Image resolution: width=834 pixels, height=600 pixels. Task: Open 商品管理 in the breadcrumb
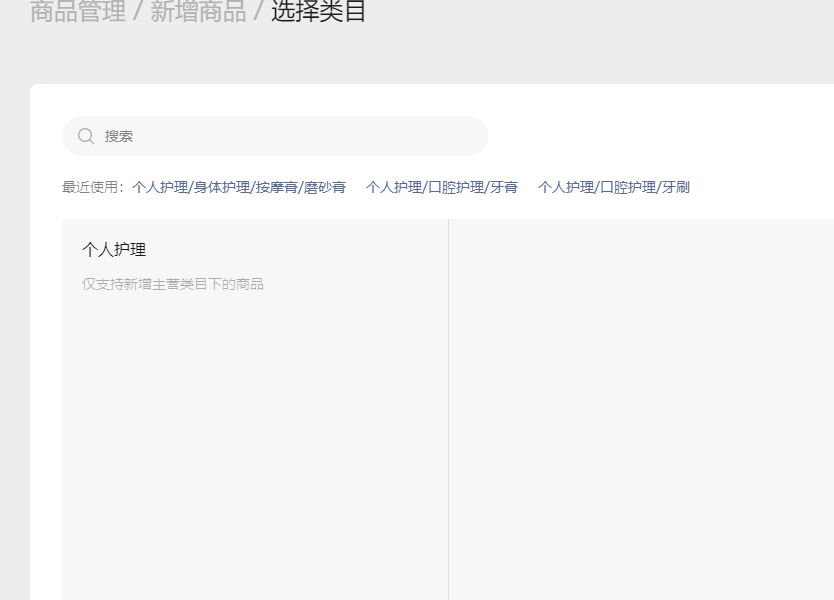click(x=78, y=11)
